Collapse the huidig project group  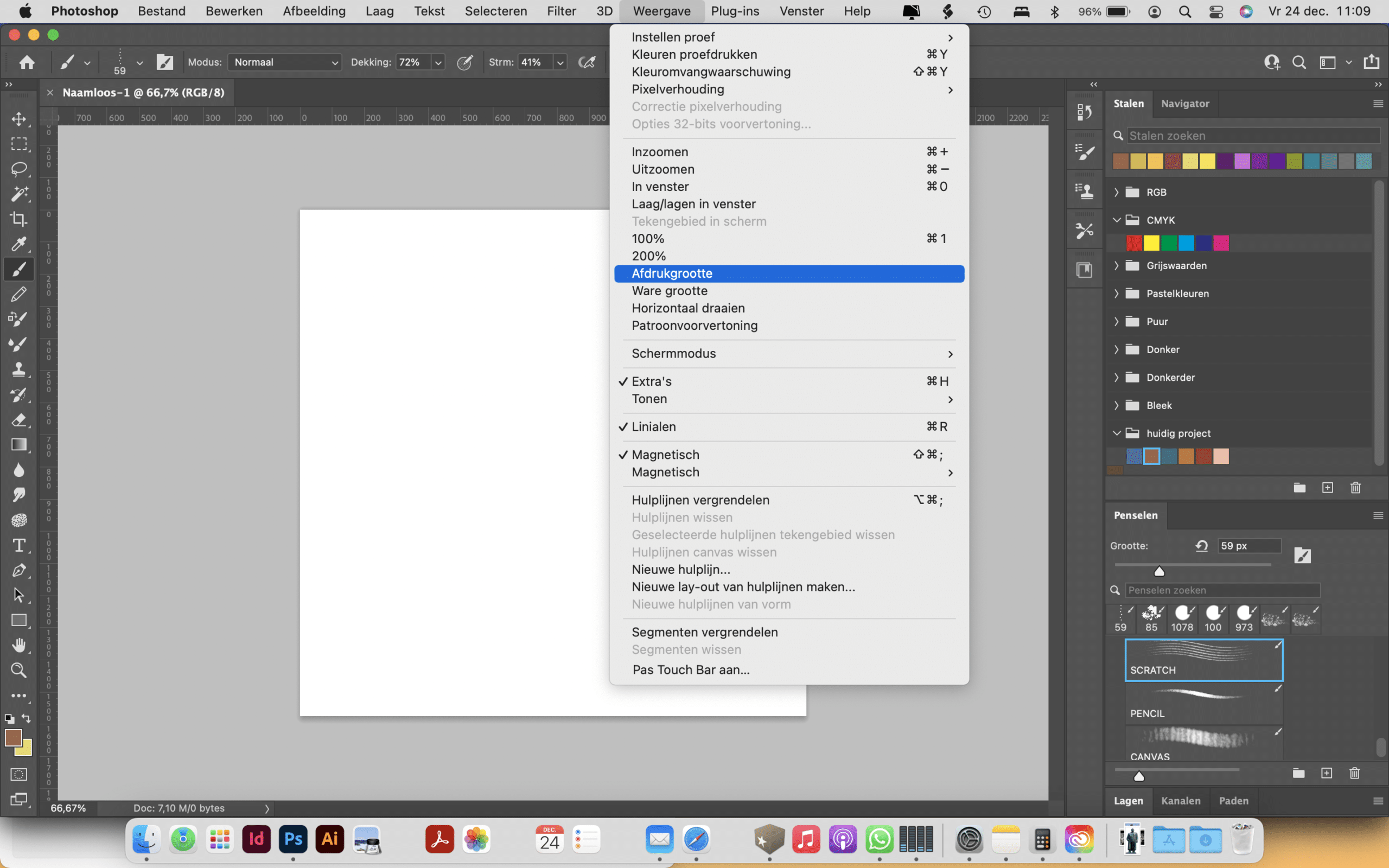pyautogui.click(x=1117, y=433)
